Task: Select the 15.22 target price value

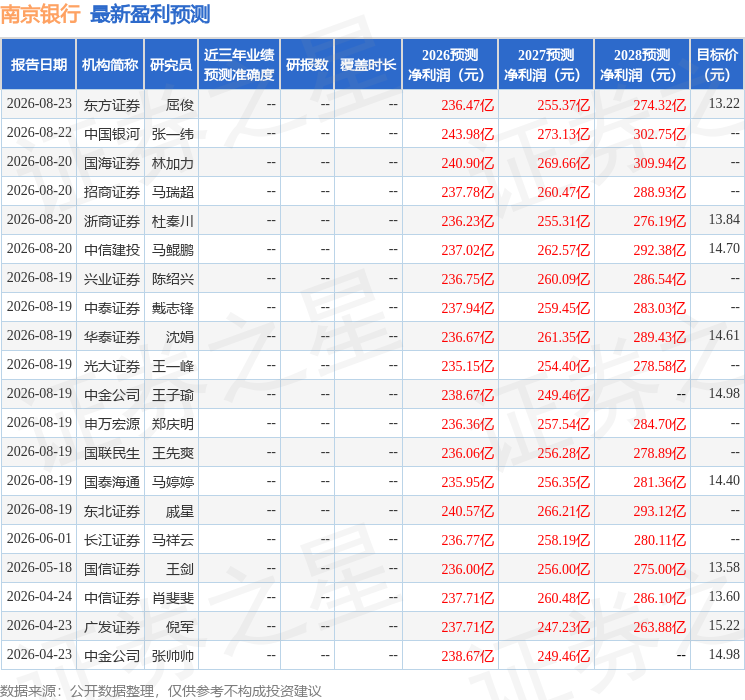Action: 724,625
